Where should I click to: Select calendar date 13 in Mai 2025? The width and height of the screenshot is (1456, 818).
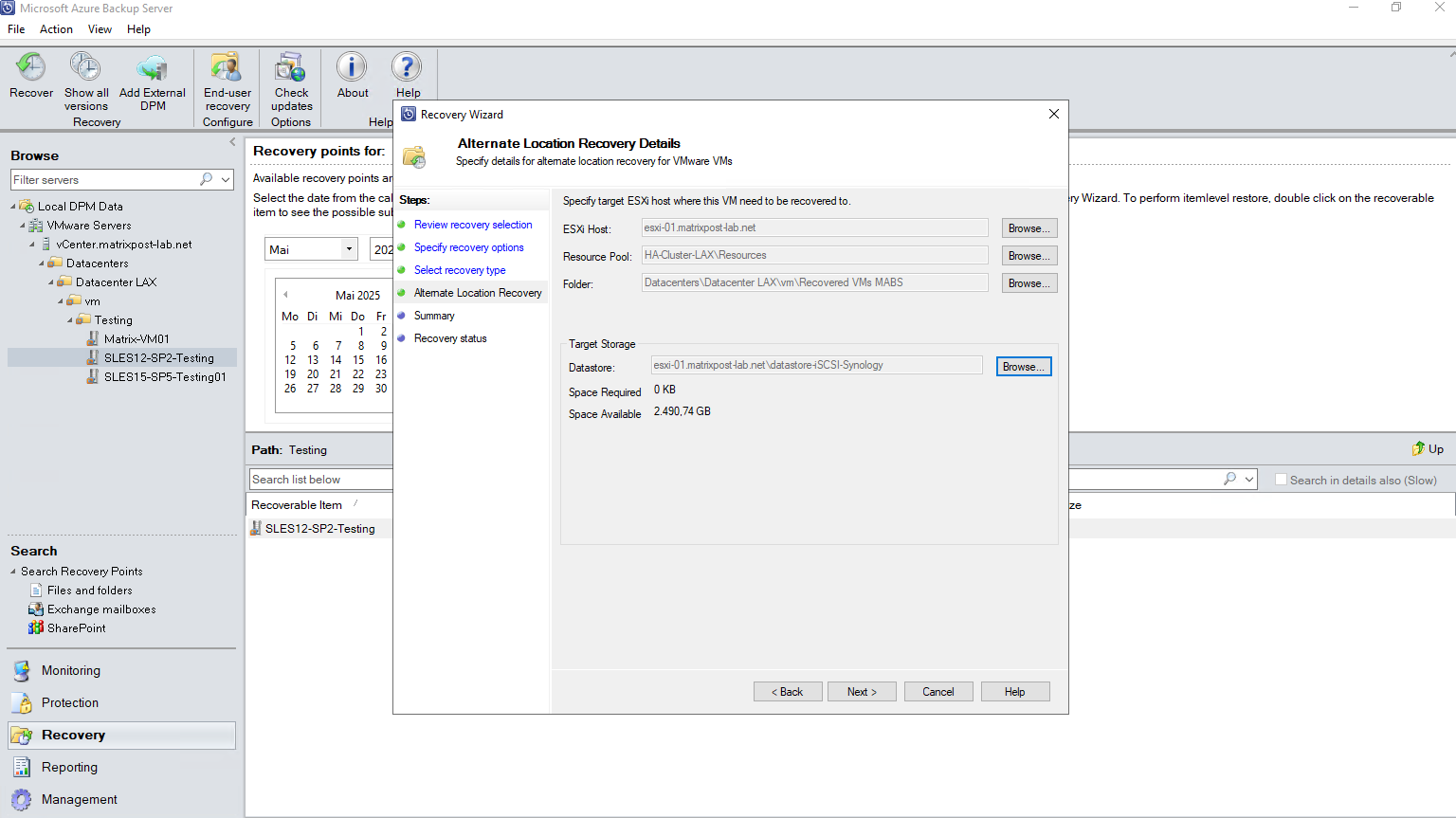pyautogui.click(x=313, y=360)
